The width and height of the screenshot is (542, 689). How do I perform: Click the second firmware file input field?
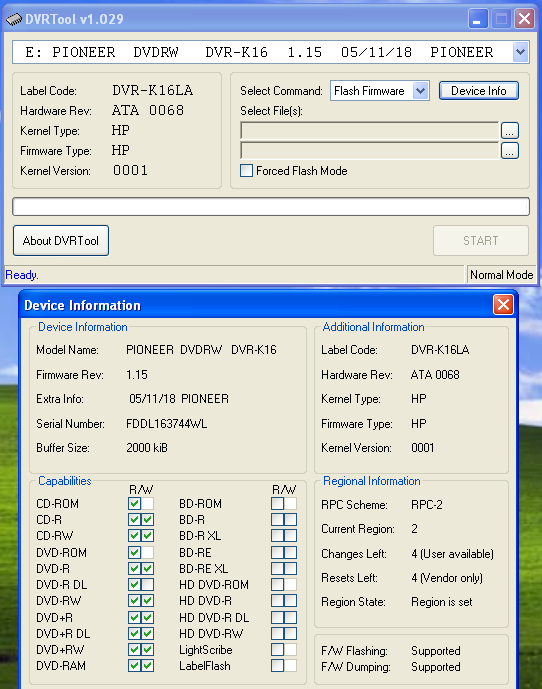[x=370, y=151]
